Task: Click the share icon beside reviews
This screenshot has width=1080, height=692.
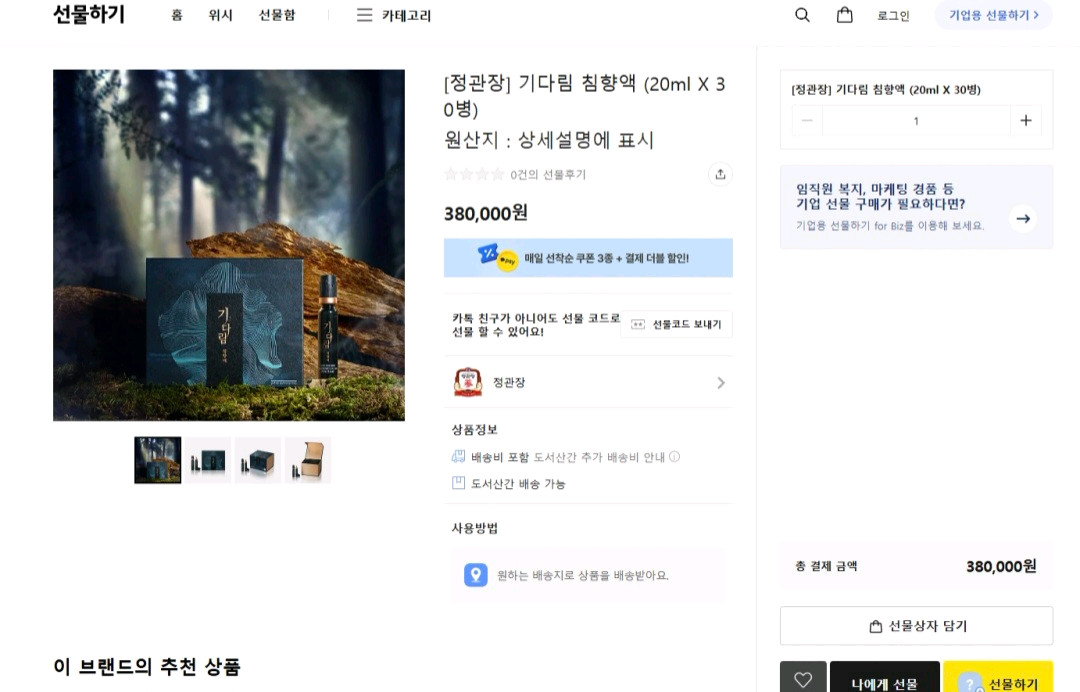Action: pyautogui.click(x=720, y=174)
